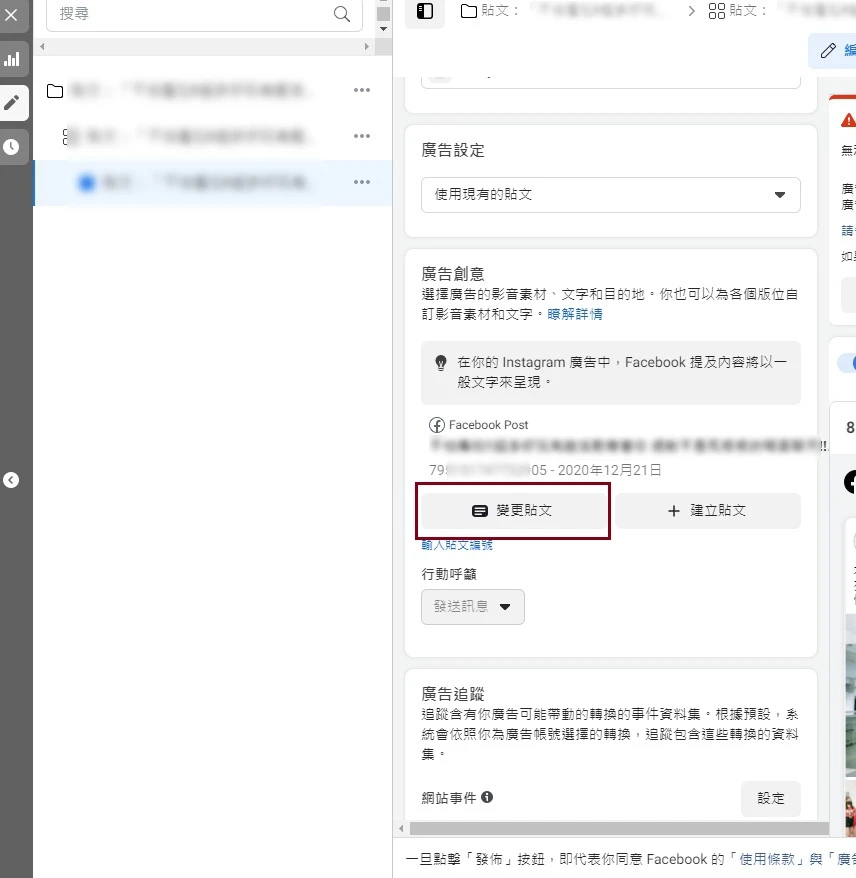Click into the 搜尋 search field
The height and width of the screenshot is (878, 856).
[190, 14]
